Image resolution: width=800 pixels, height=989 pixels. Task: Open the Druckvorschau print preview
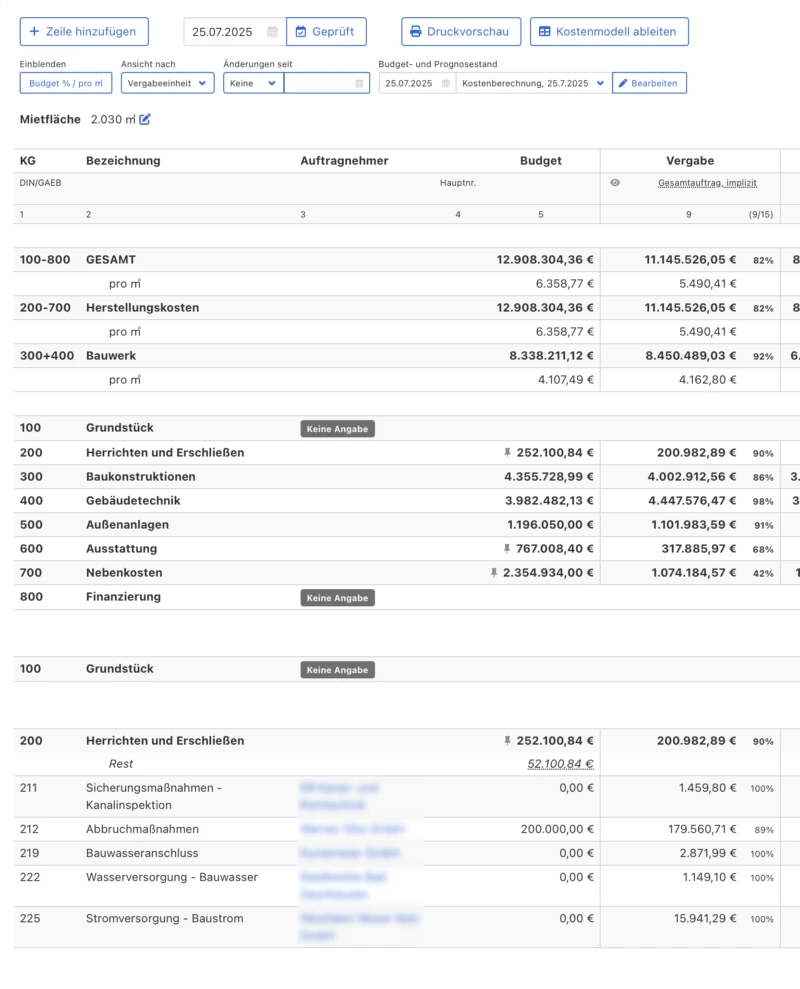click(x=459, y=32)
